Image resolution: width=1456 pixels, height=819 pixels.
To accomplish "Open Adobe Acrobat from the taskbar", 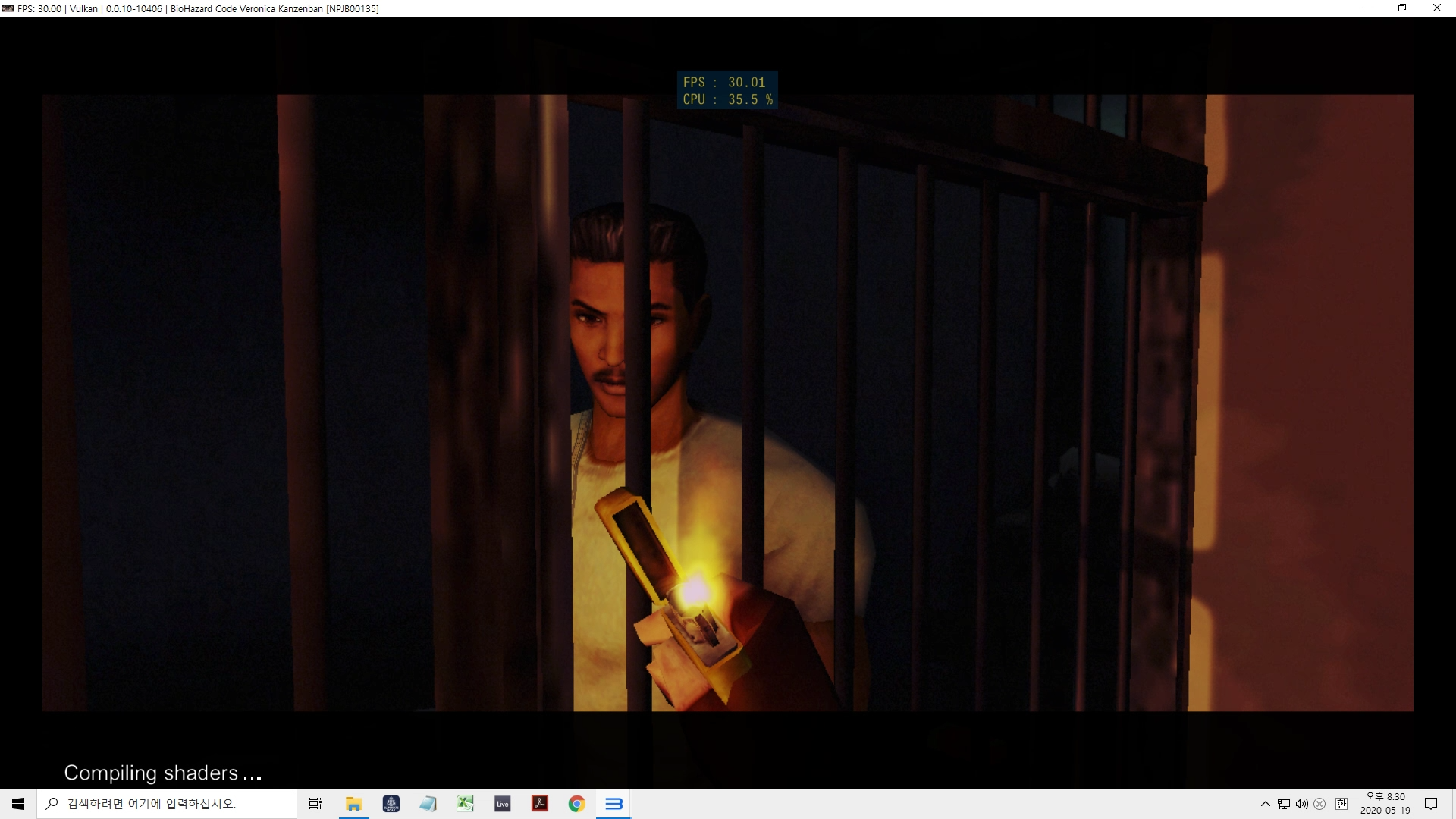I will [540, 804].
